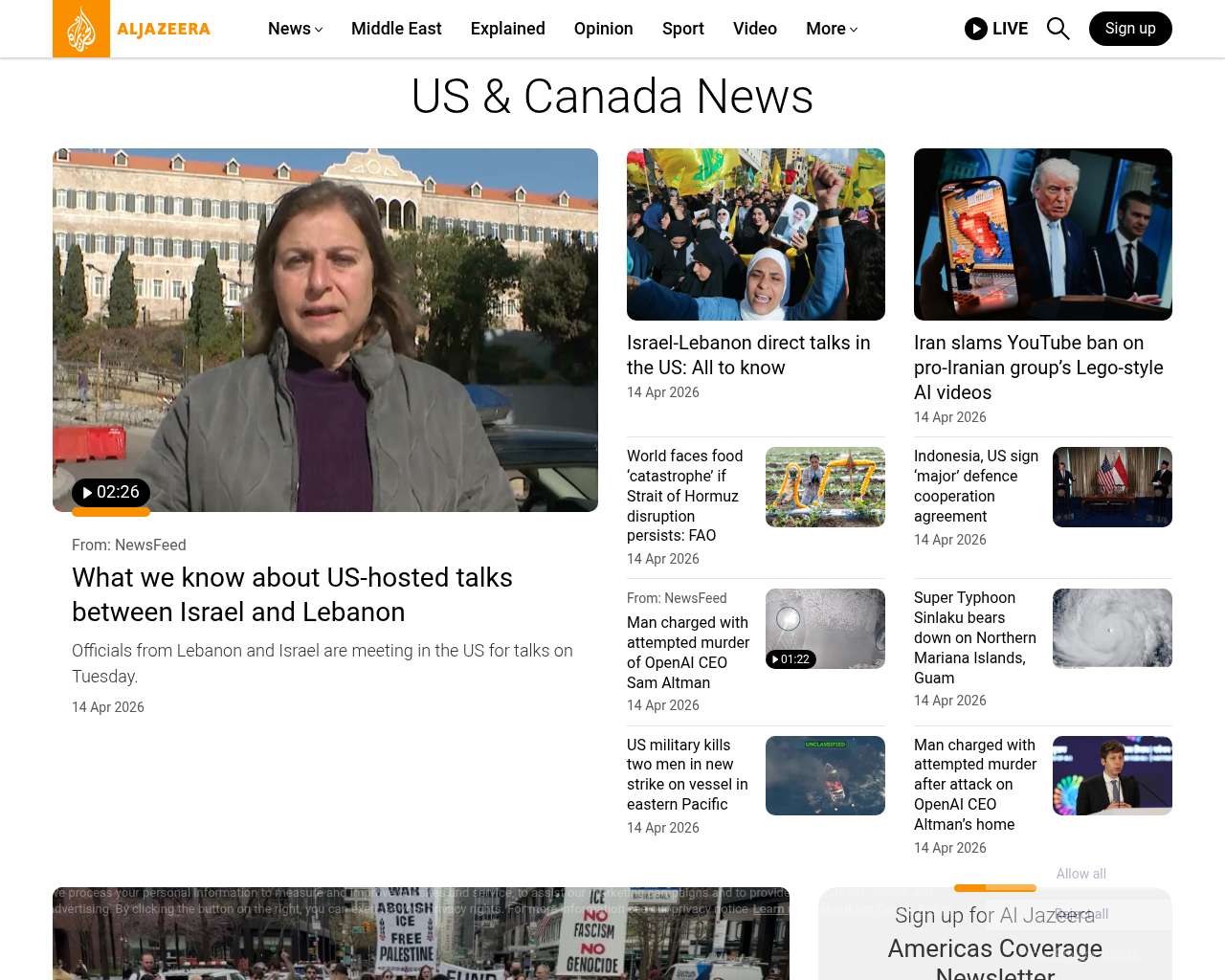Click the LIVE play icon
This screenshot has width=1225, height=980.
click(975, 29)
